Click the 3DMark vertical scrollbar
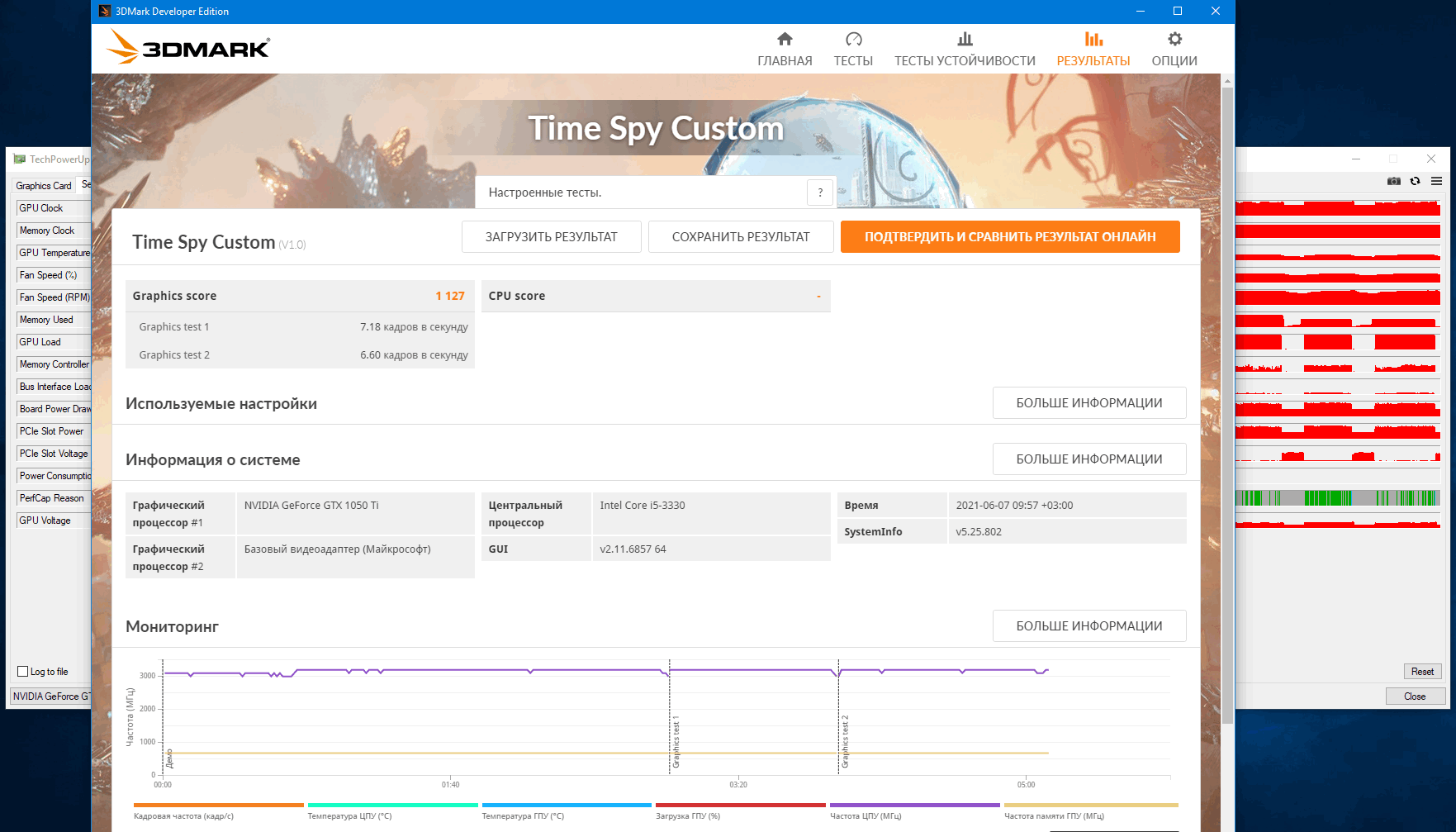The height and width of the screenshot is (832, 1456). coord(1227,405)
